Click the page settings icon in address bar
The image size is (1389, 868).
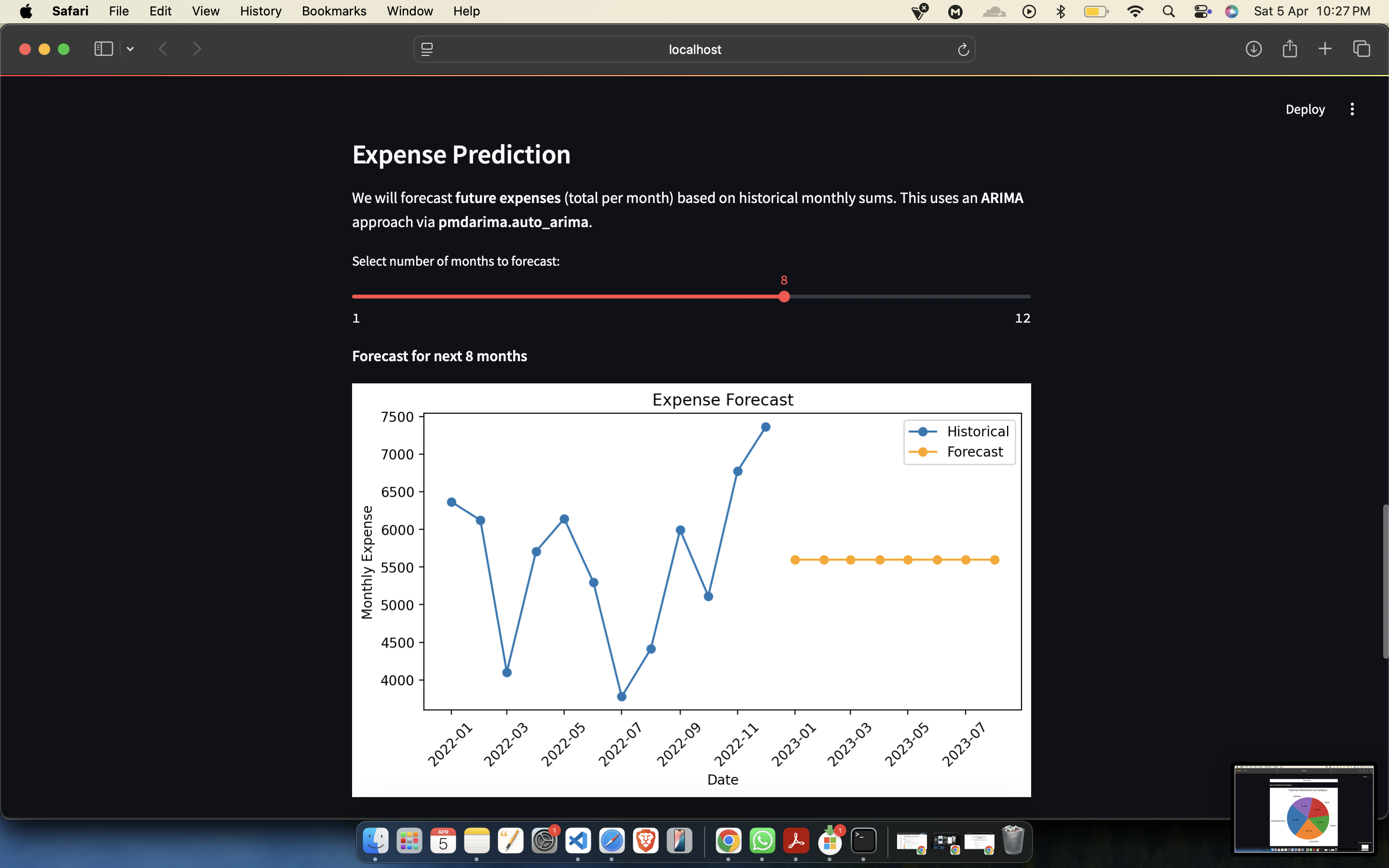[x=427, y=49]
